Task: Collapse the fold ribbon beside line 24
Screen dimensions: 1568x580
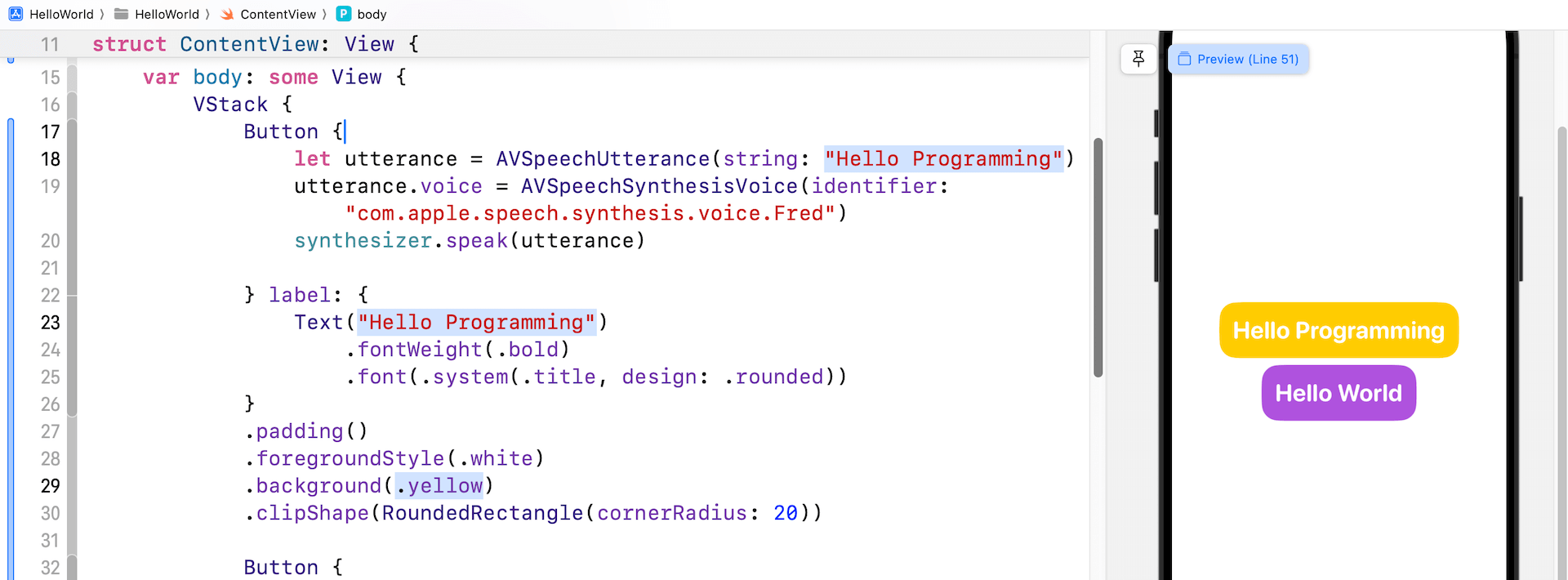Action: 72,350
